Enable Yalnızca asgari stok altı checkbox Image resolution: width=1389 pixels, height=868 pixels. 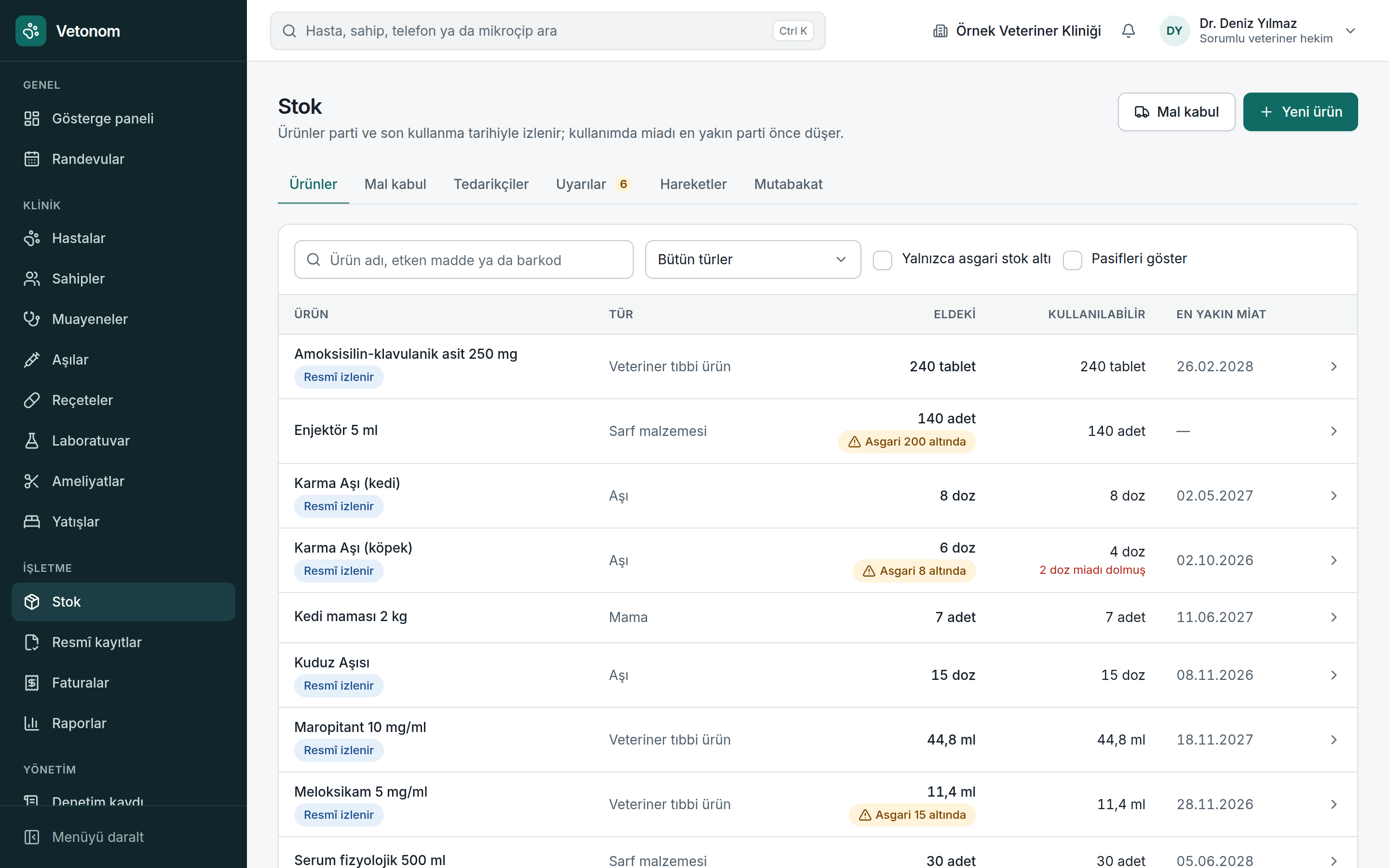pos(882,260)
